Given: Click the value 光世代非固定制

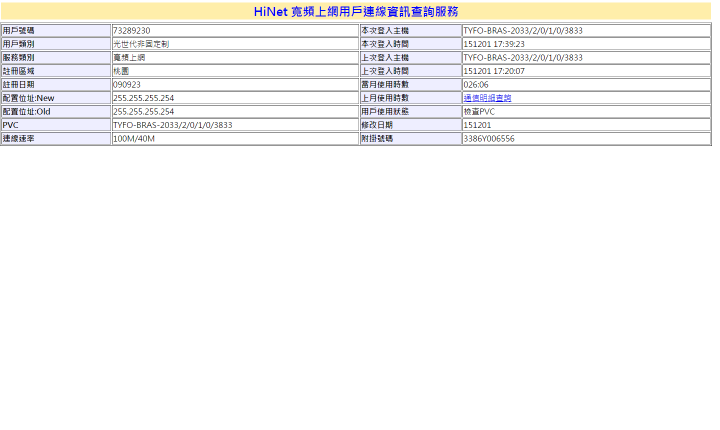Looking at the screenshot, I should [141, 44].
